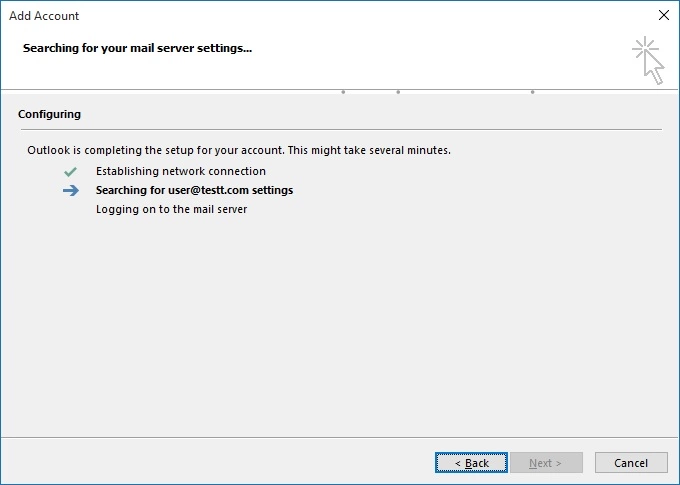
Task: Click the separator line under Configuring
Action: [341, 129]
